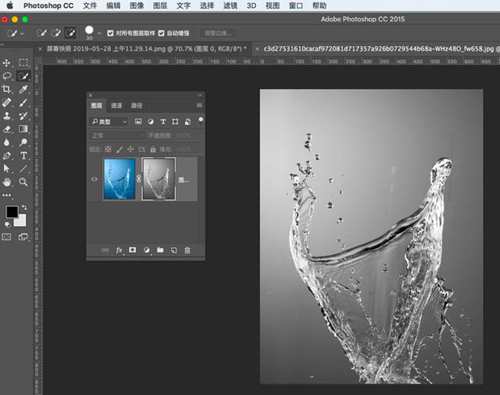Select the Zoom tool in toolbox

(23, 182)
